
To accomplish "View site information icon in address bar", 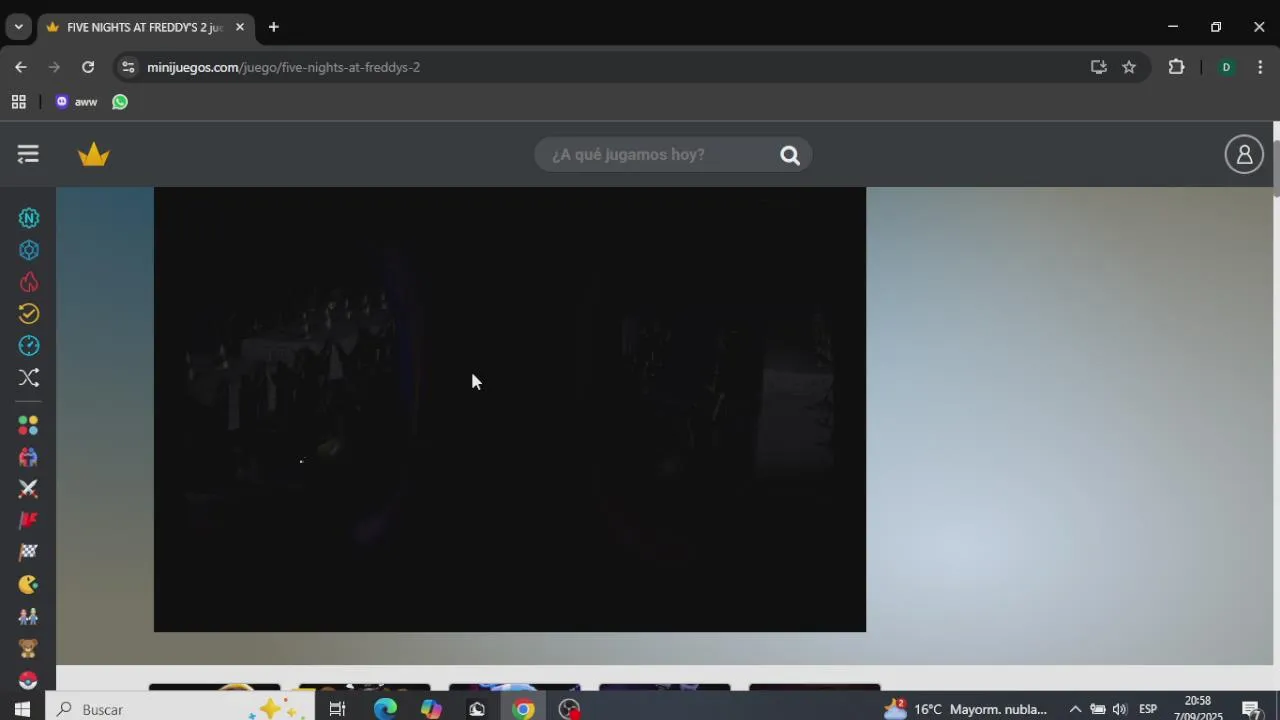I will (x=127, y=67).
